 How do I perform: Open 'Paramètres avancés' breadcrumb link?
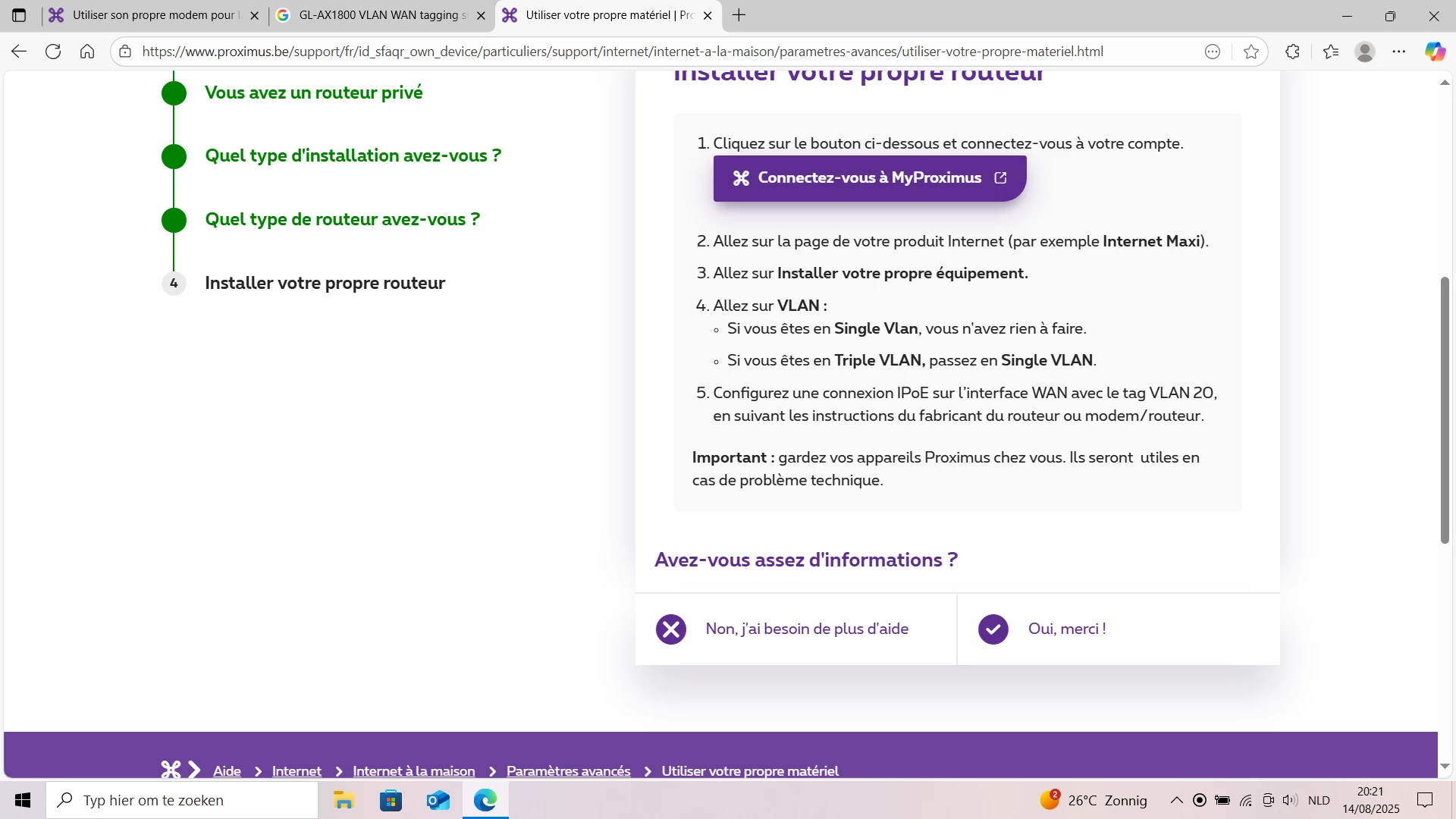click(x=568, y=770)
